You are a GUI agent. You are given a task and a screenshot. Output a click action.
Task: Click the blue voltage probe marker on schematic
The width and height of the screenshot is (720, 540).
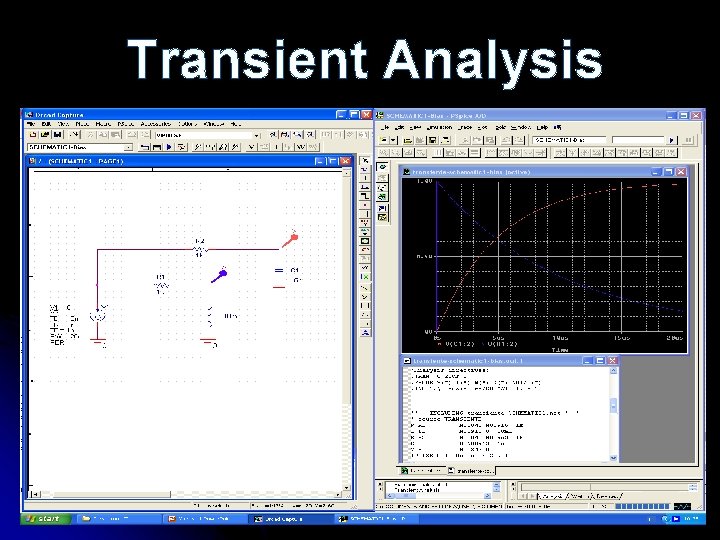pos(219,275)
